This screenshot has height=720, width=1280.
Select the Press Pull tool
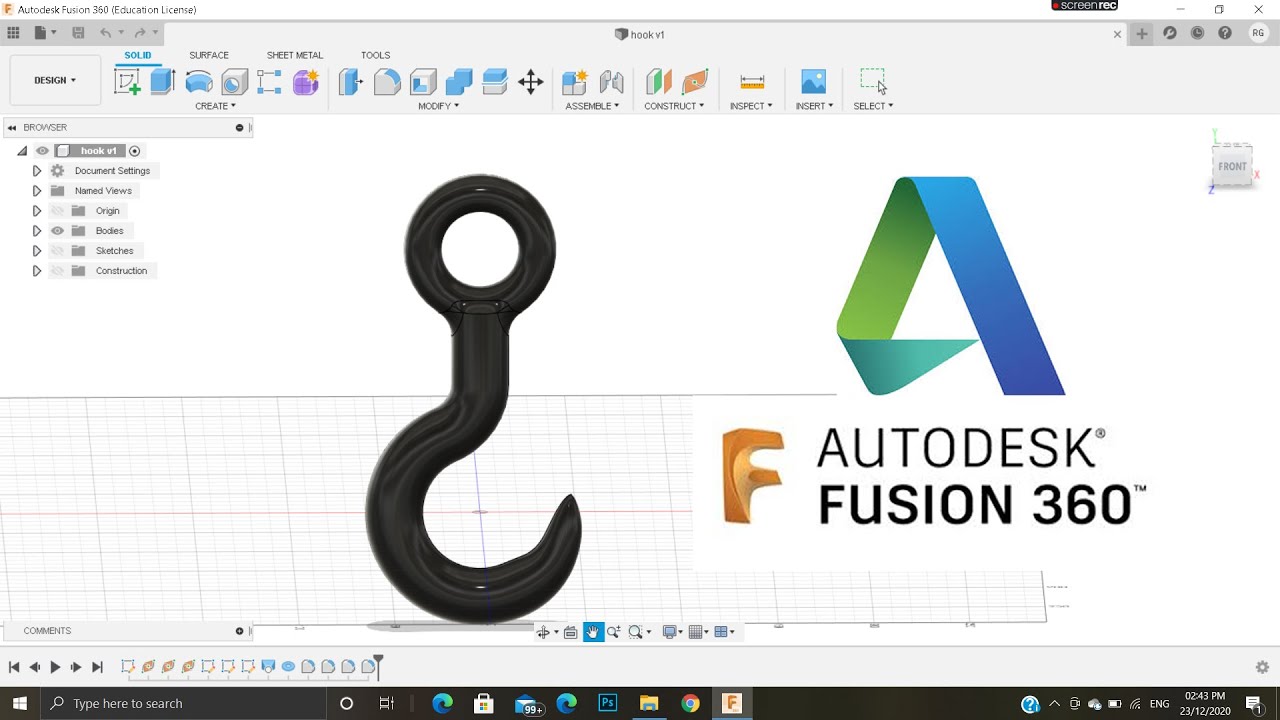coord(351,82)
